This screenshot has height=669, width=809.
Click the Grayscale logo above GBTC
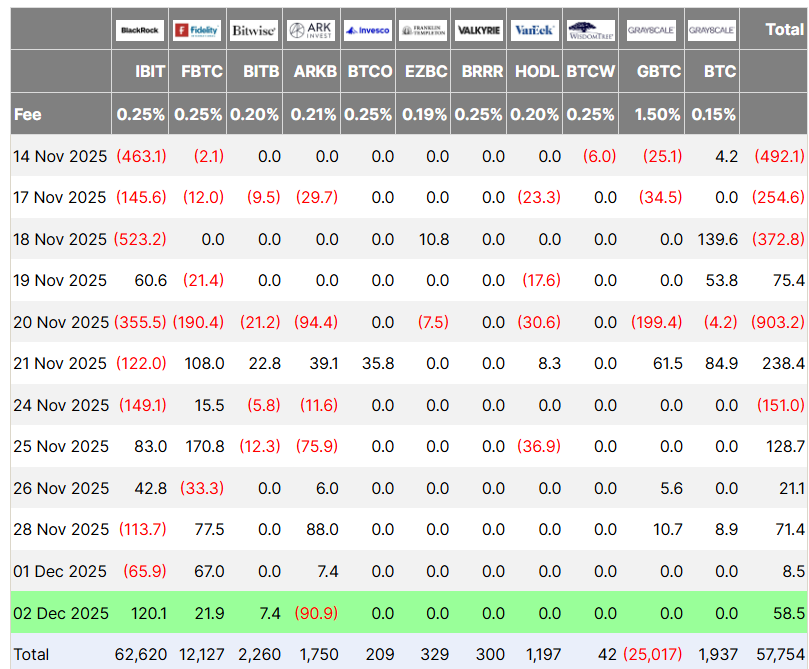(x=651, y=30)
